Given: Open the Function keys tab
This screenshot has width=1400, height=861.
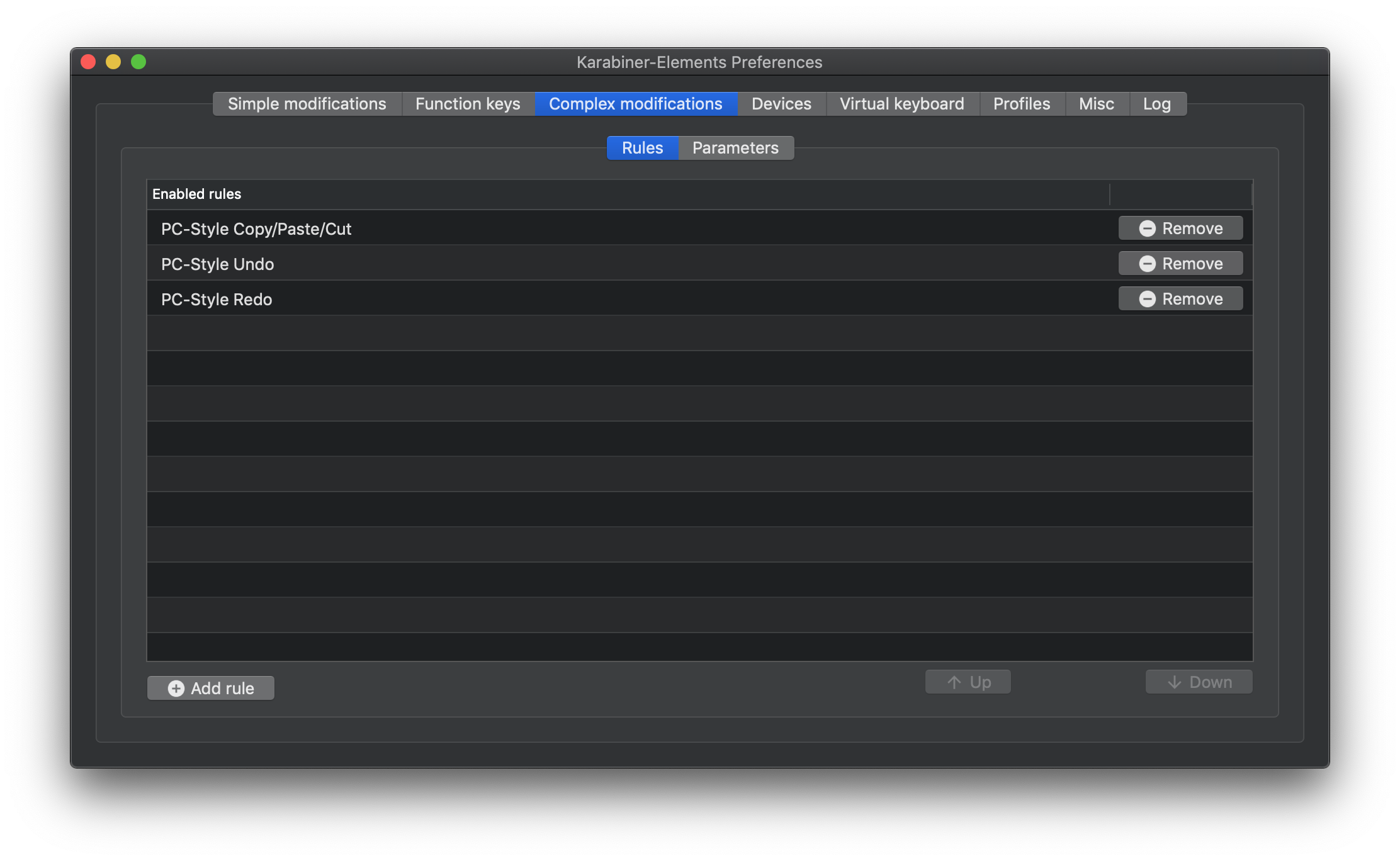Looking at the screenshot, I should click(x=468, y=104).
